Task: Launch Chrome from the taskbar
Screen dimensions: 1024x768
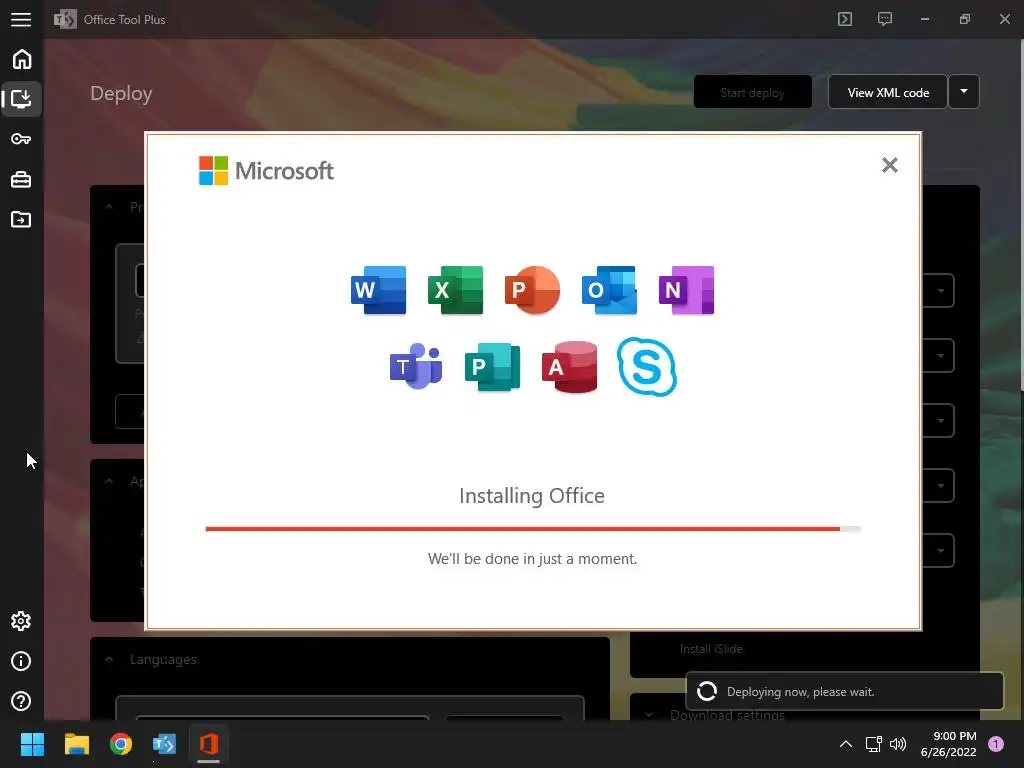Action: pyautogui.click(x=121, y=744)
